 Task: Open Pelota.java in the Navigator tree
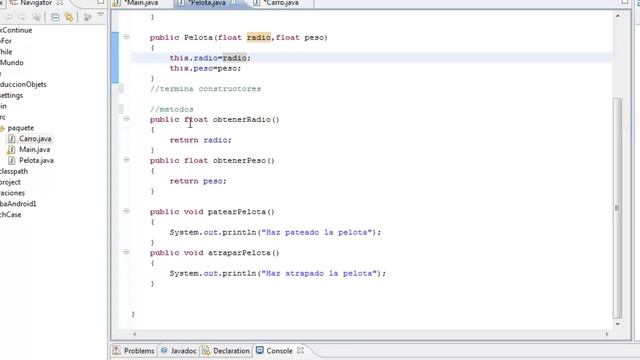(x=36, y=160)
